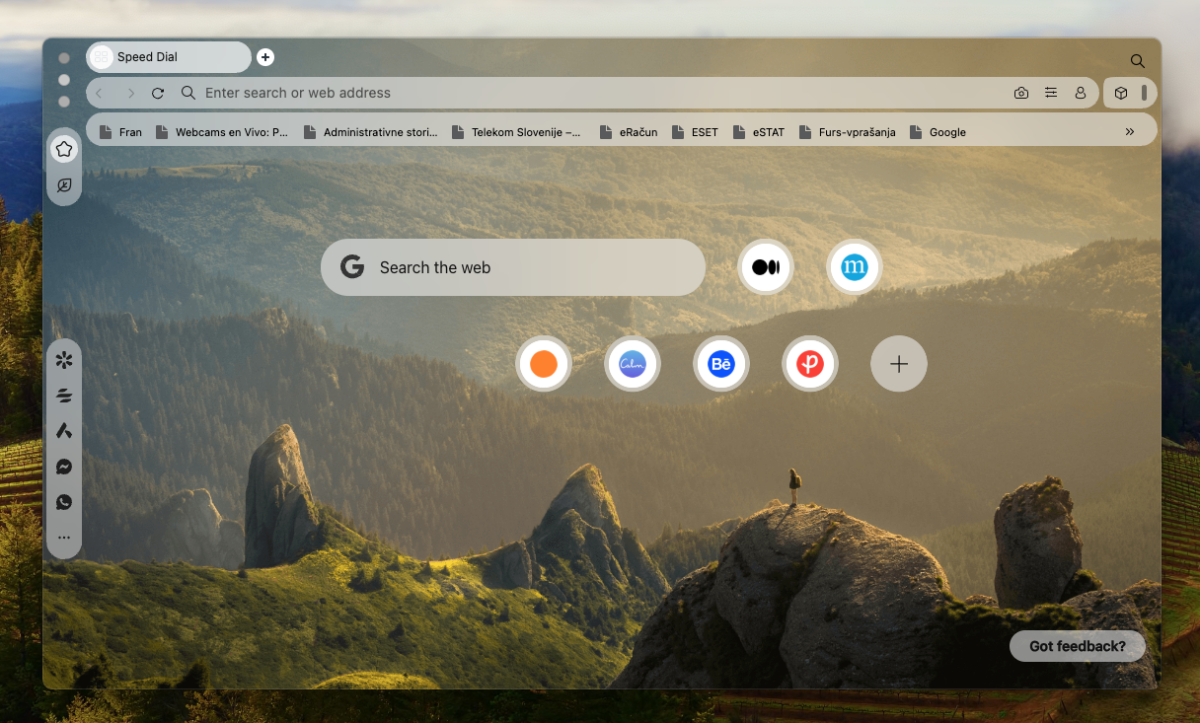
Task: Reload the current page
Action: pyautogui.click(x=158, y=93)
